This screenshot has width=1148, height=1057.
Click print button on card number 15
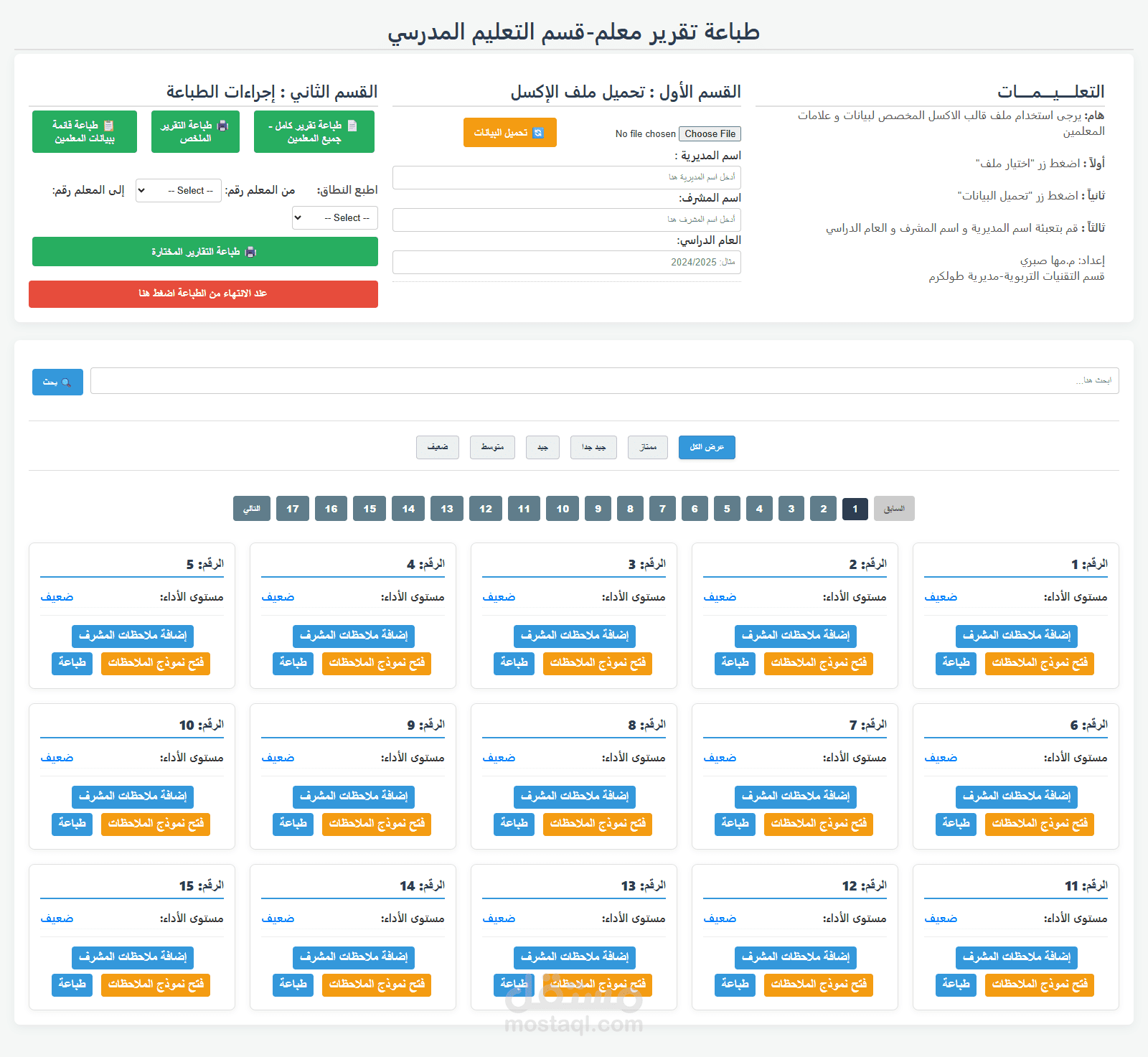(x=72, y=985)
